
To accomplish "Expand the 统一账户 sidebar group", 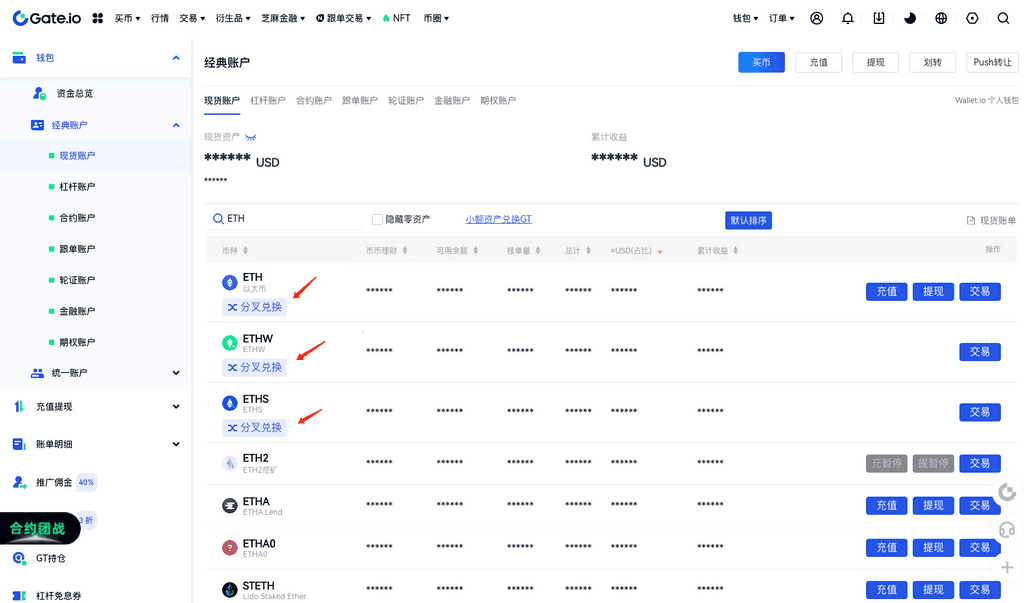I will (x=176, y=372).
